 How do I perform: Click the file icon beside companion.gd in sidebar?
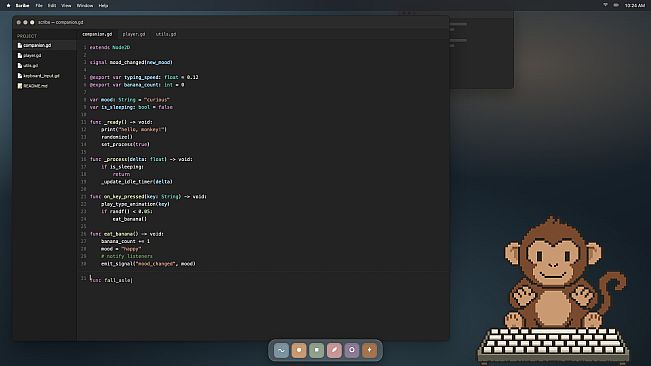coord(20,45)
